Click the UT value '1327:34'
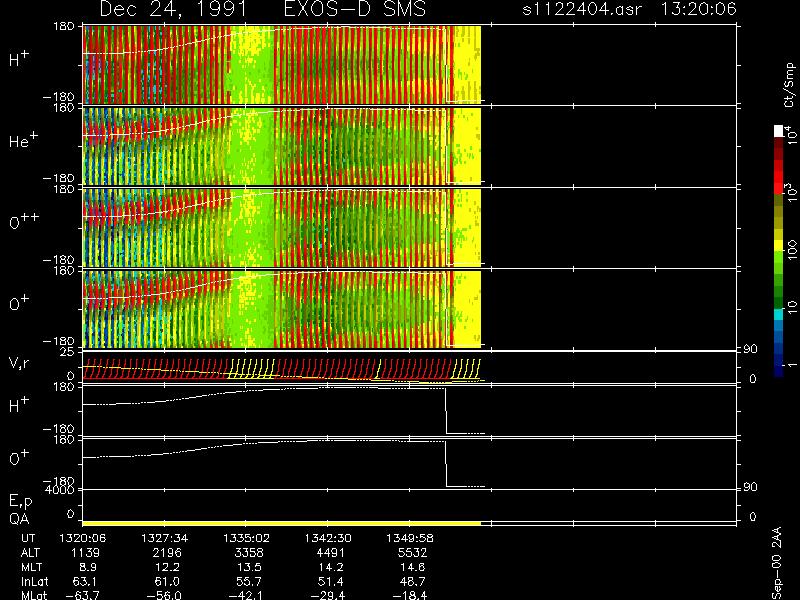Screen dimensions: 800x600 164,538
